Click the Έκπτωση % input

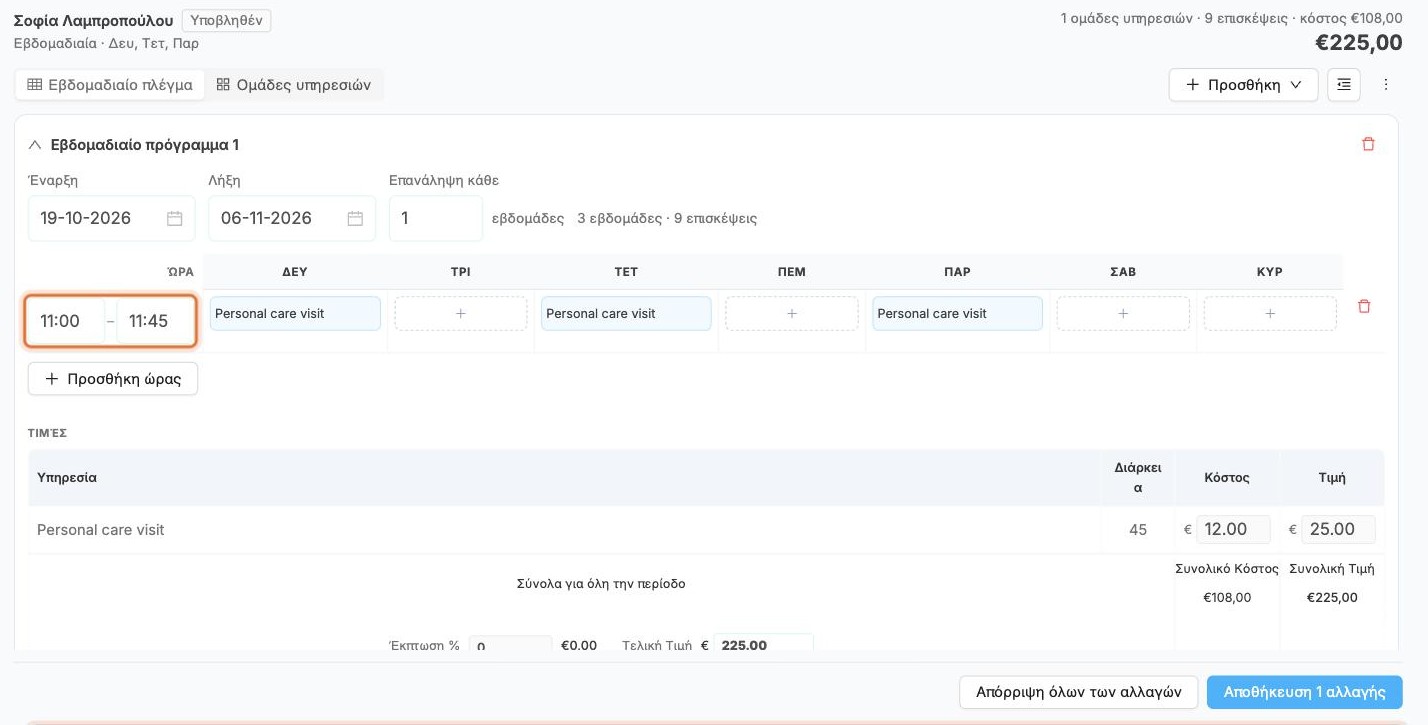pyautogui.click(x=510, y=644)
